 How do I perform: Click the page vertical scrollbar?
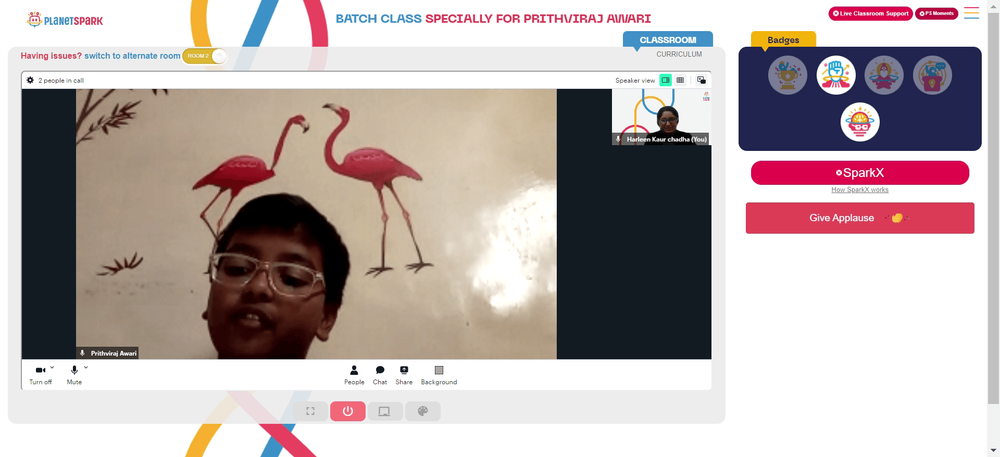point(993,207)
